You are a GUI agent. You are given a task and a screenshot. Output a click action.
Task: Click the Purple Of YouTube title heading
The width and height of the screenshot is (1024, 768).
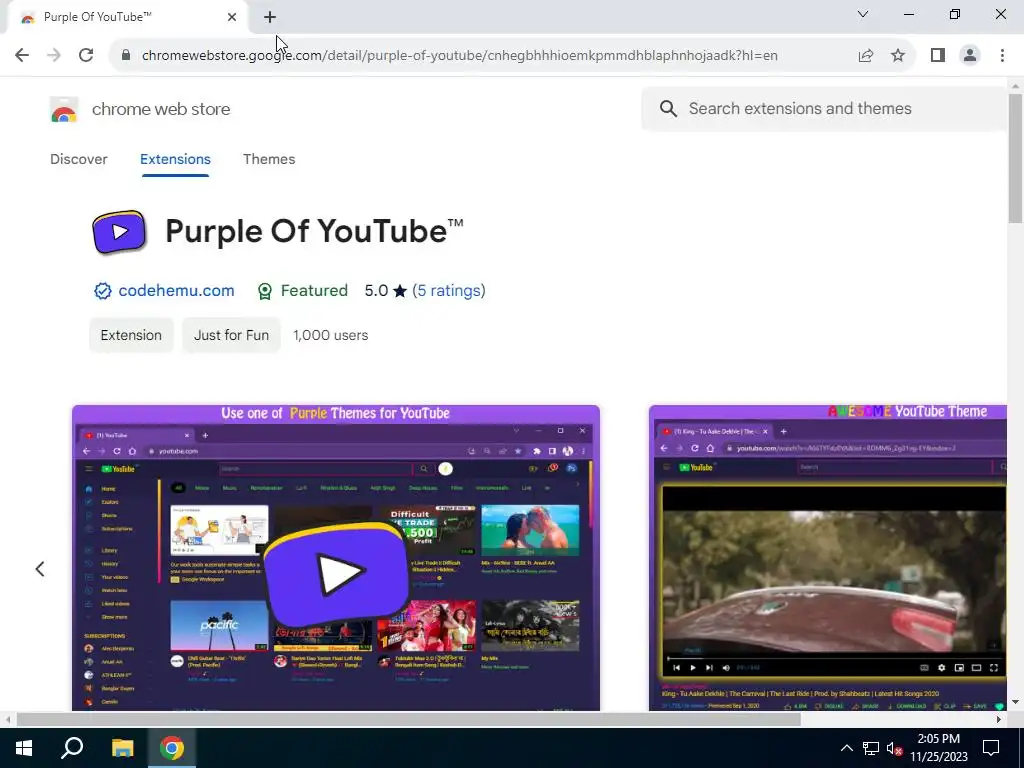[x=314, y=231]
